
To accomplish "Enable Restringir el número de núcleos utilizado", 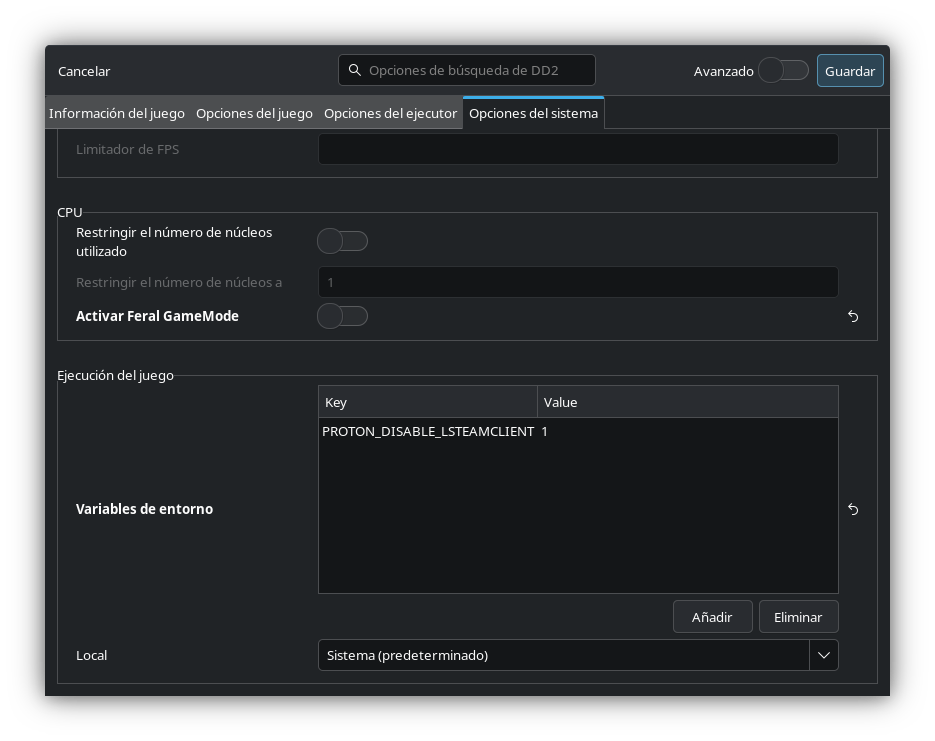I will coord(342,241).
